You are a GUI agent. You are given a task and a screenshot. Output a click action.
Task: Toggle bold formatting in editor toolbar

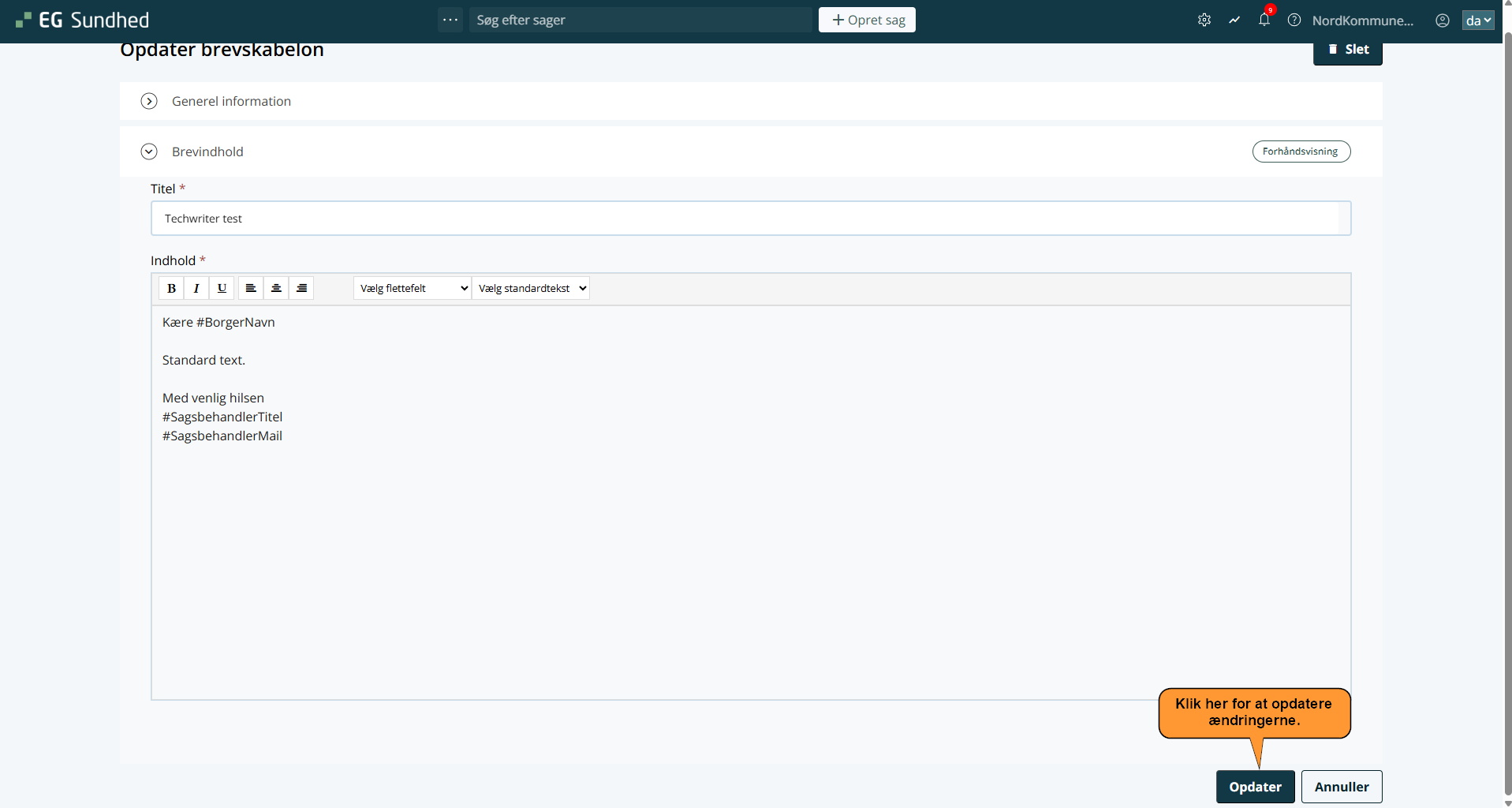[x=171, y=288]
